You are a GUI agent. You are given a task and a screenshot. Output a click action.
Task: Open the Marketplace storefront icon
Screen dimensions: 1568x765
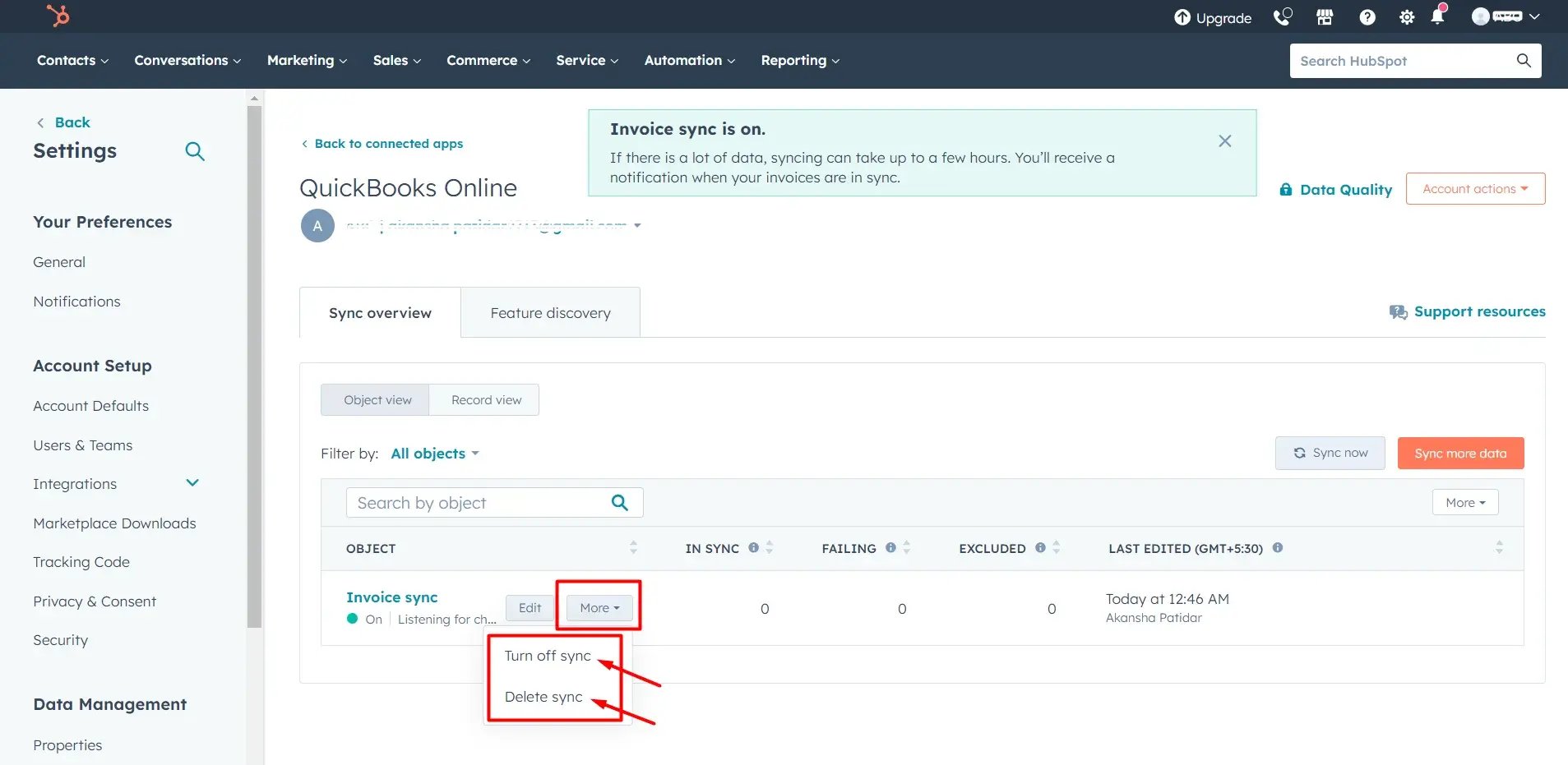(x=1324, y=17)
